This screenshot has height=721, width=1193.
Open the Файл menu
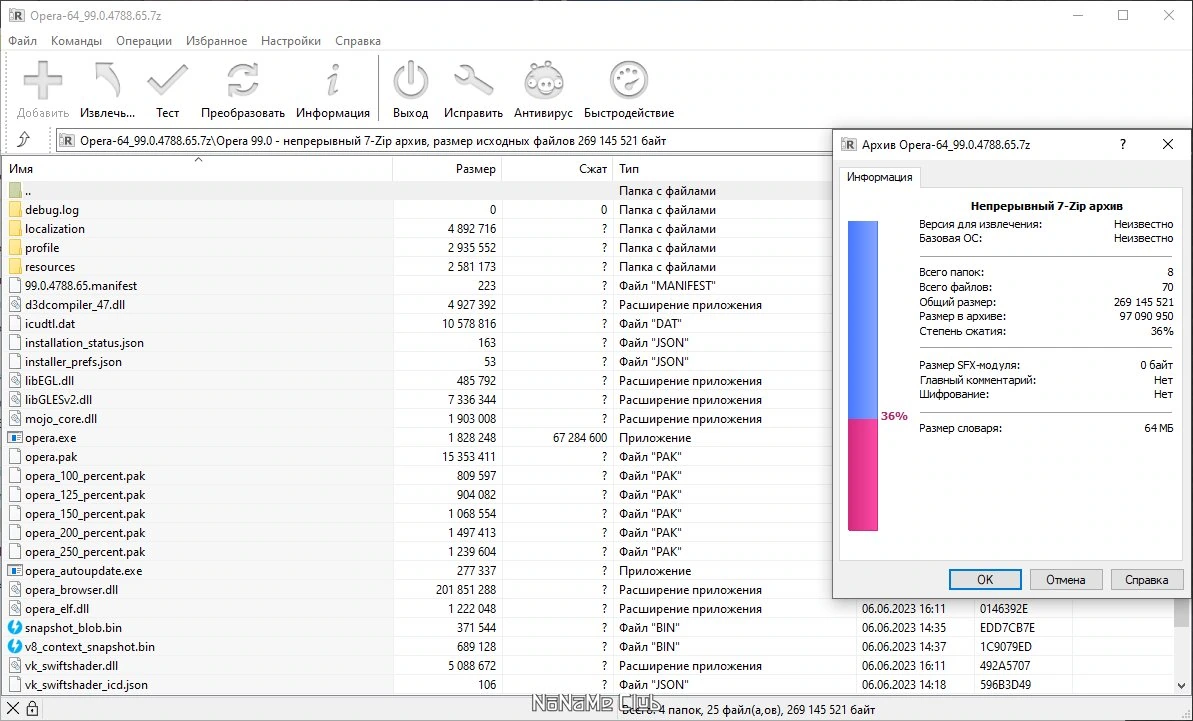click(x=23, y=41)
